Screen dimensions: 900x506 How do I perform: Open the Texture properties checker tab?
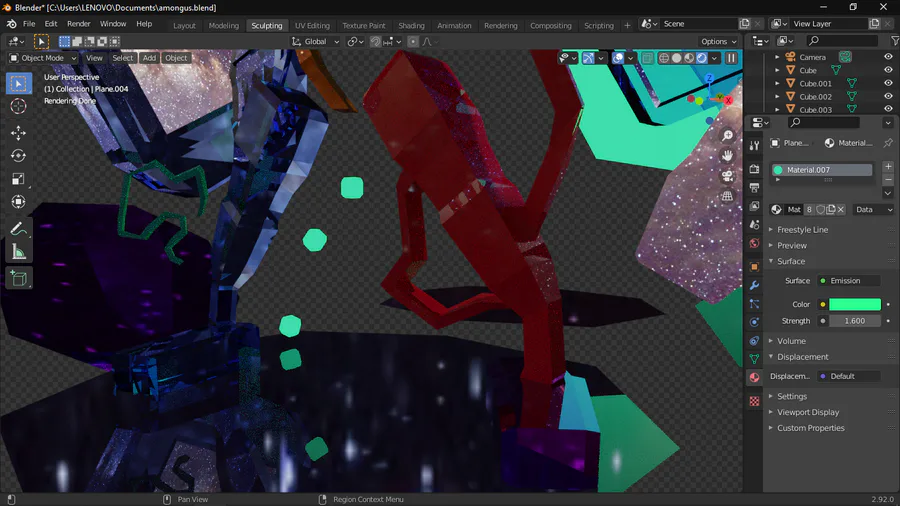click(754, 401)
